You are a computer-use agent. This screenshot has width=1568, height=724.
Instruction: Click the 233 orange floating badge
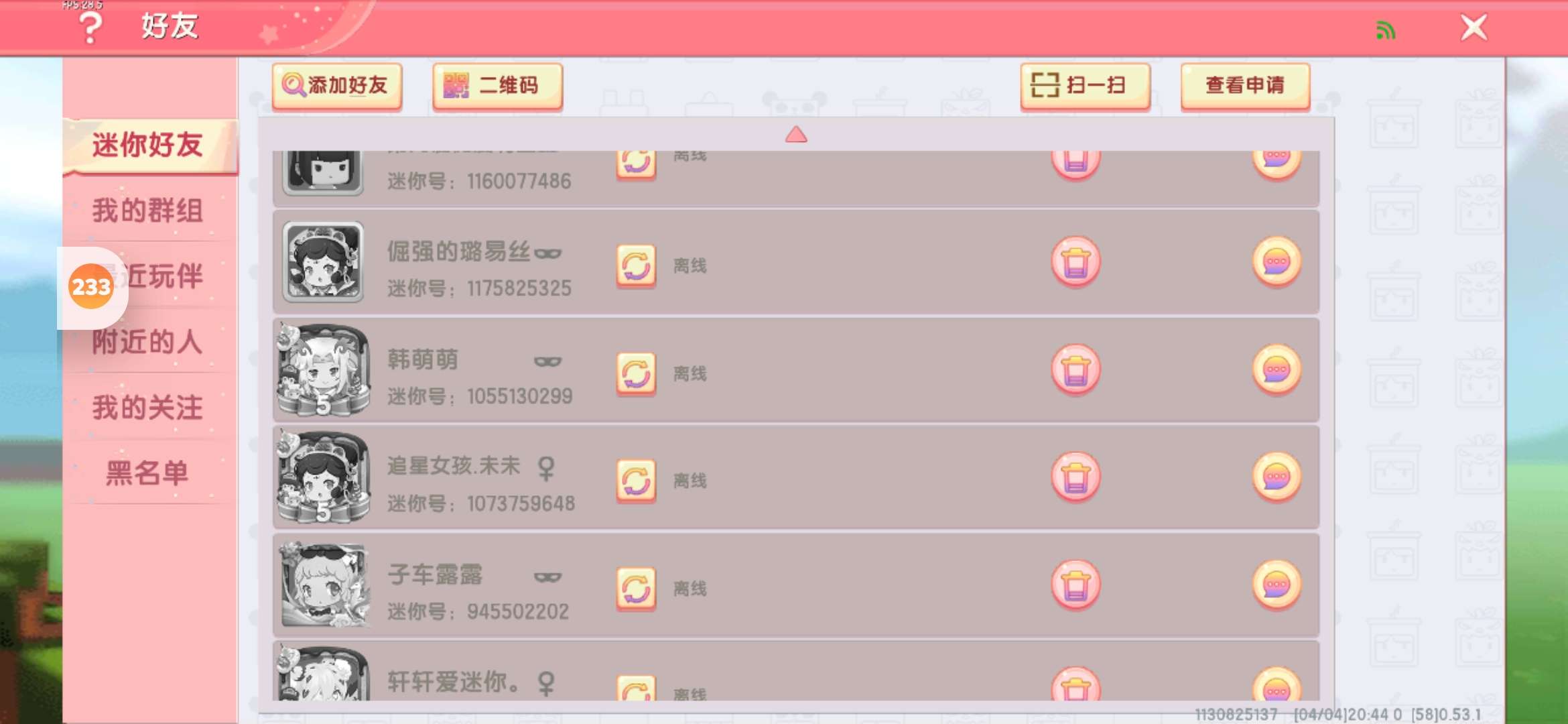tap(91, 287)
